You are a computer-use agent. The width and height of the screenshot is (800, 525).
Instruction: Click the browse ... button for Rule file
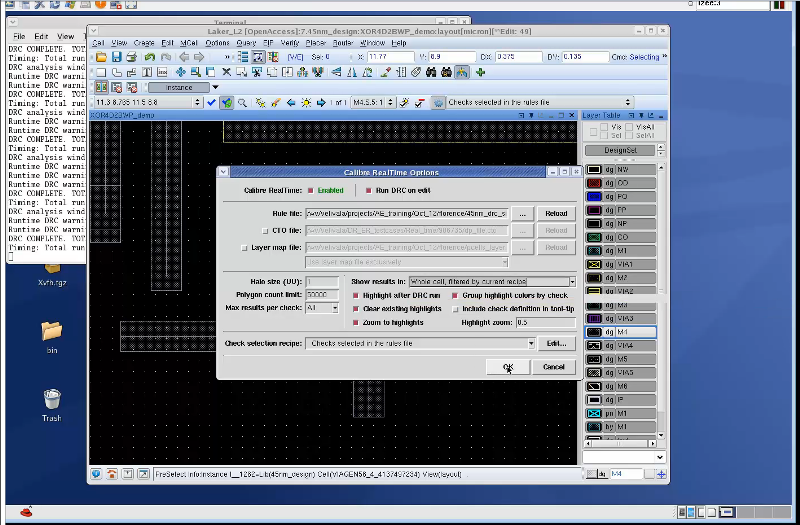[522, 214]
